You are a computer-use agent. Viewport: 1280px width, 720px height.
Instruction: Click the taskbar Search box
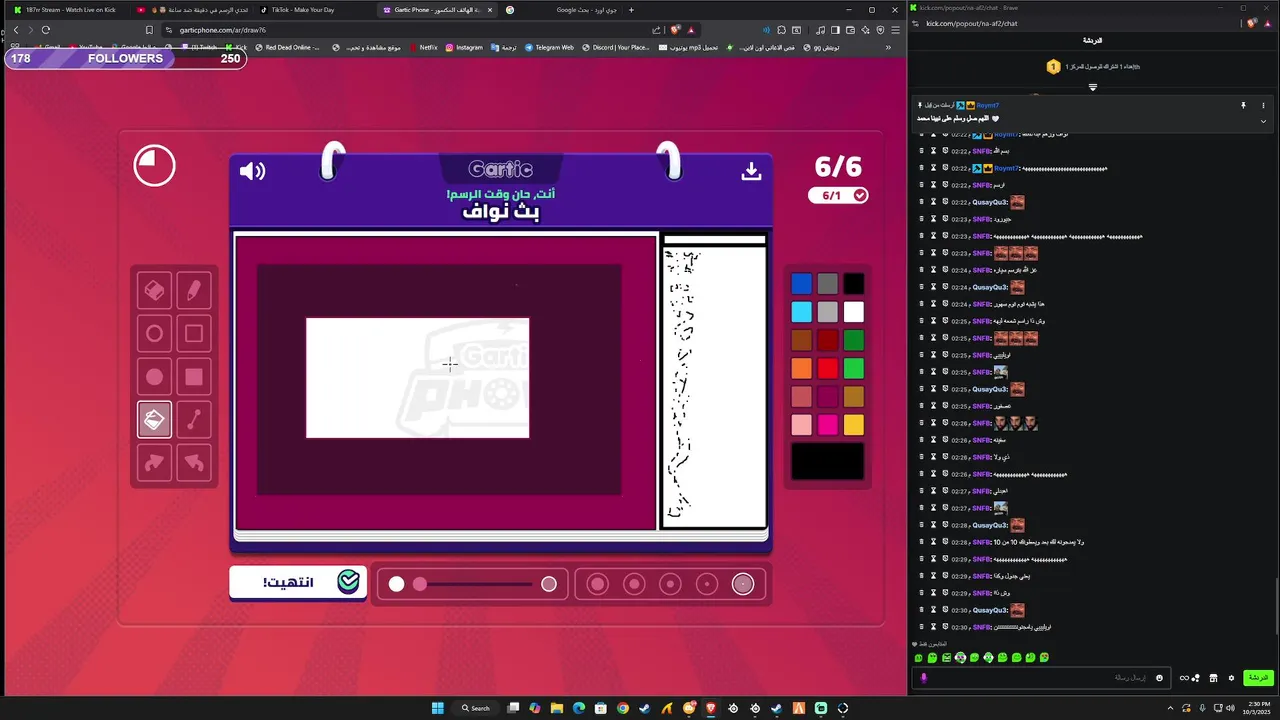coord(476,708)
